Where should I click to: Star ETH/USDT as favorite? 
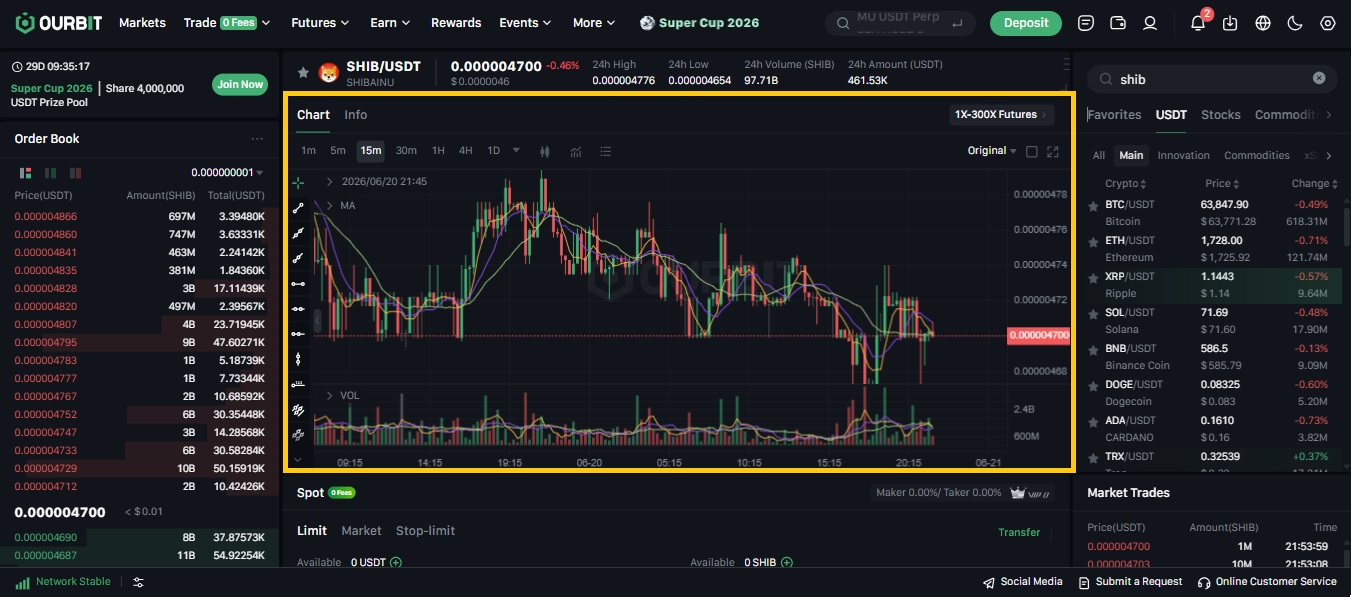pos(1093,241)
